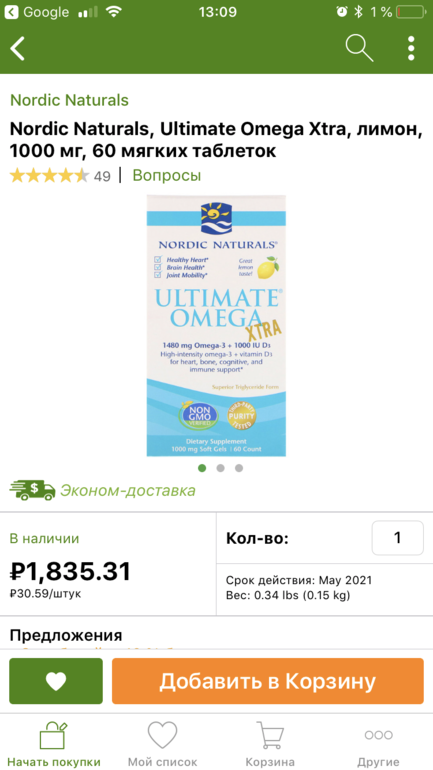Add product to wishlist via heart button
This screenshot has width=433, height=770.
[56, 681]
